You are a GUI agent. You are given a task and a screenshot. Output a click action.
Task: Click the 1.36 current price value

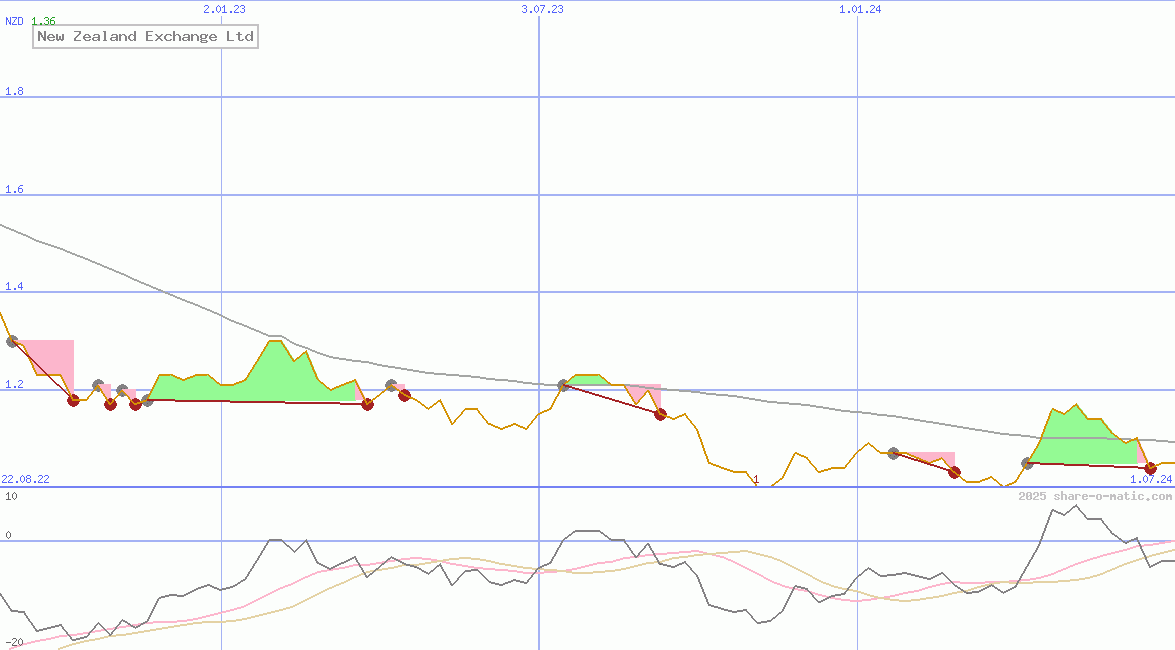(x=43, y=21)
